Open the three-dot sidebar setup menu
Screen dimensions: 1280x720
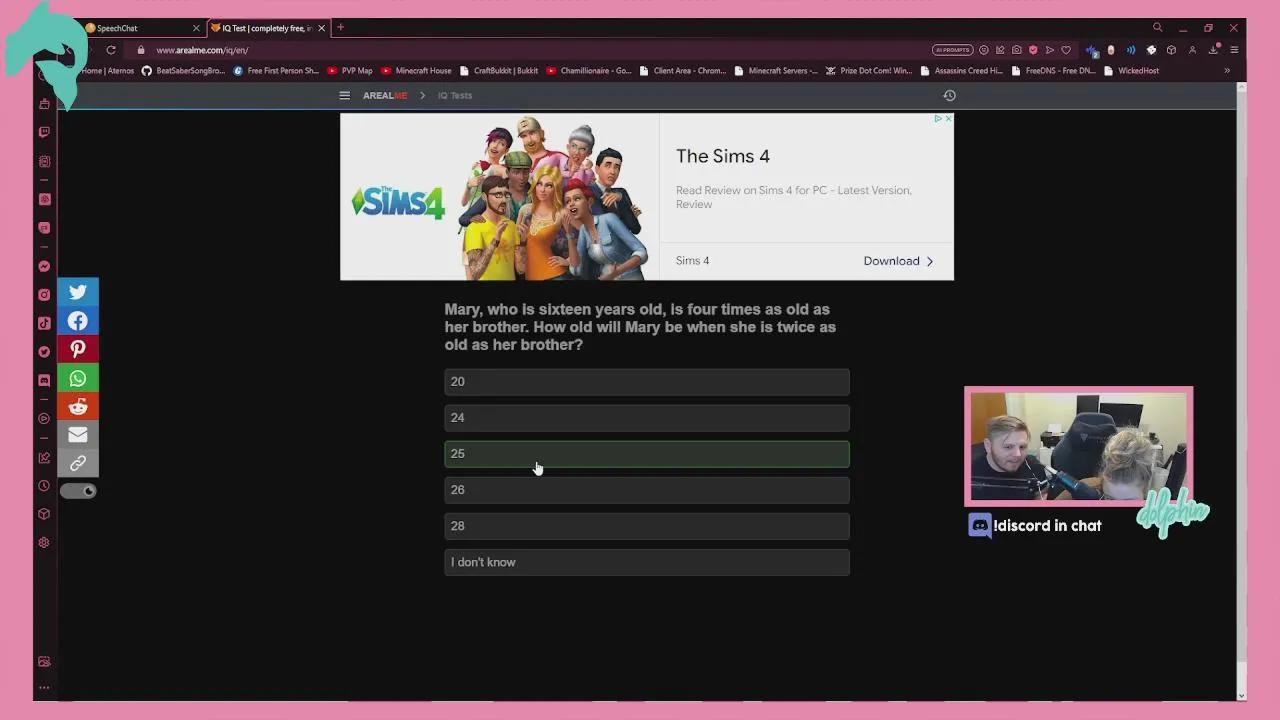point(44,688)
